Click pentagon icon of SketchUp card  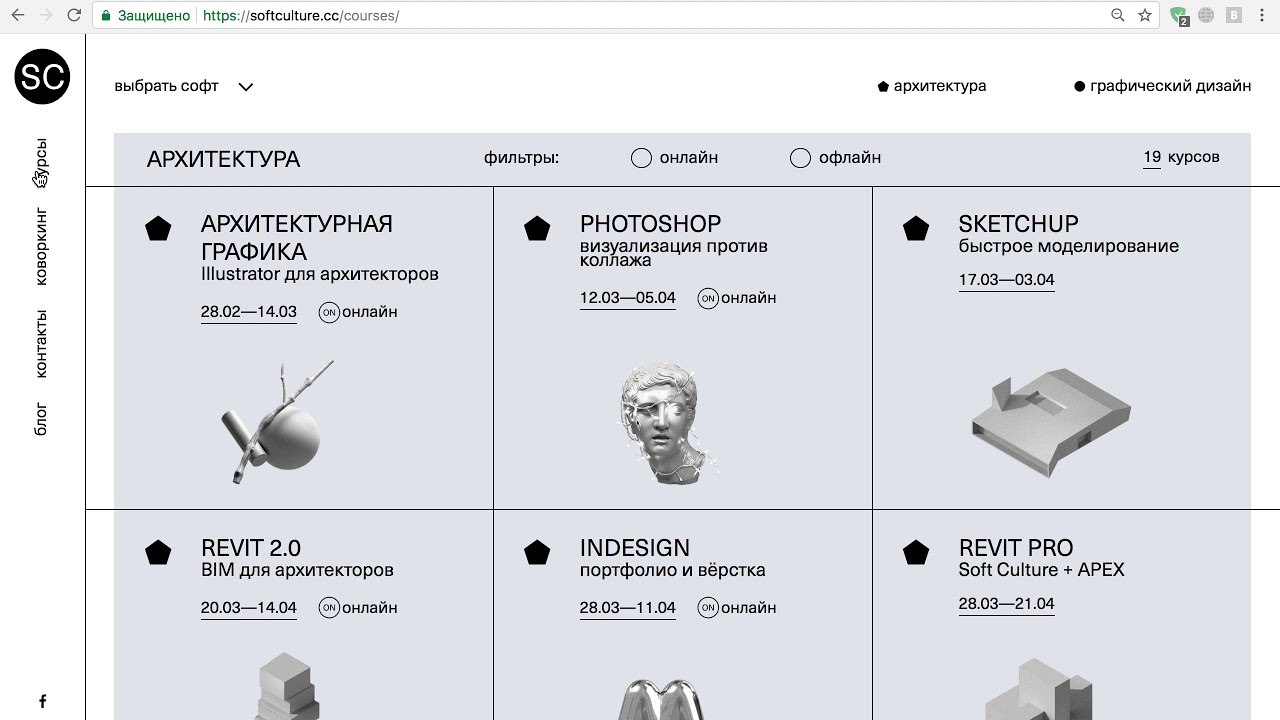point(916,229)
